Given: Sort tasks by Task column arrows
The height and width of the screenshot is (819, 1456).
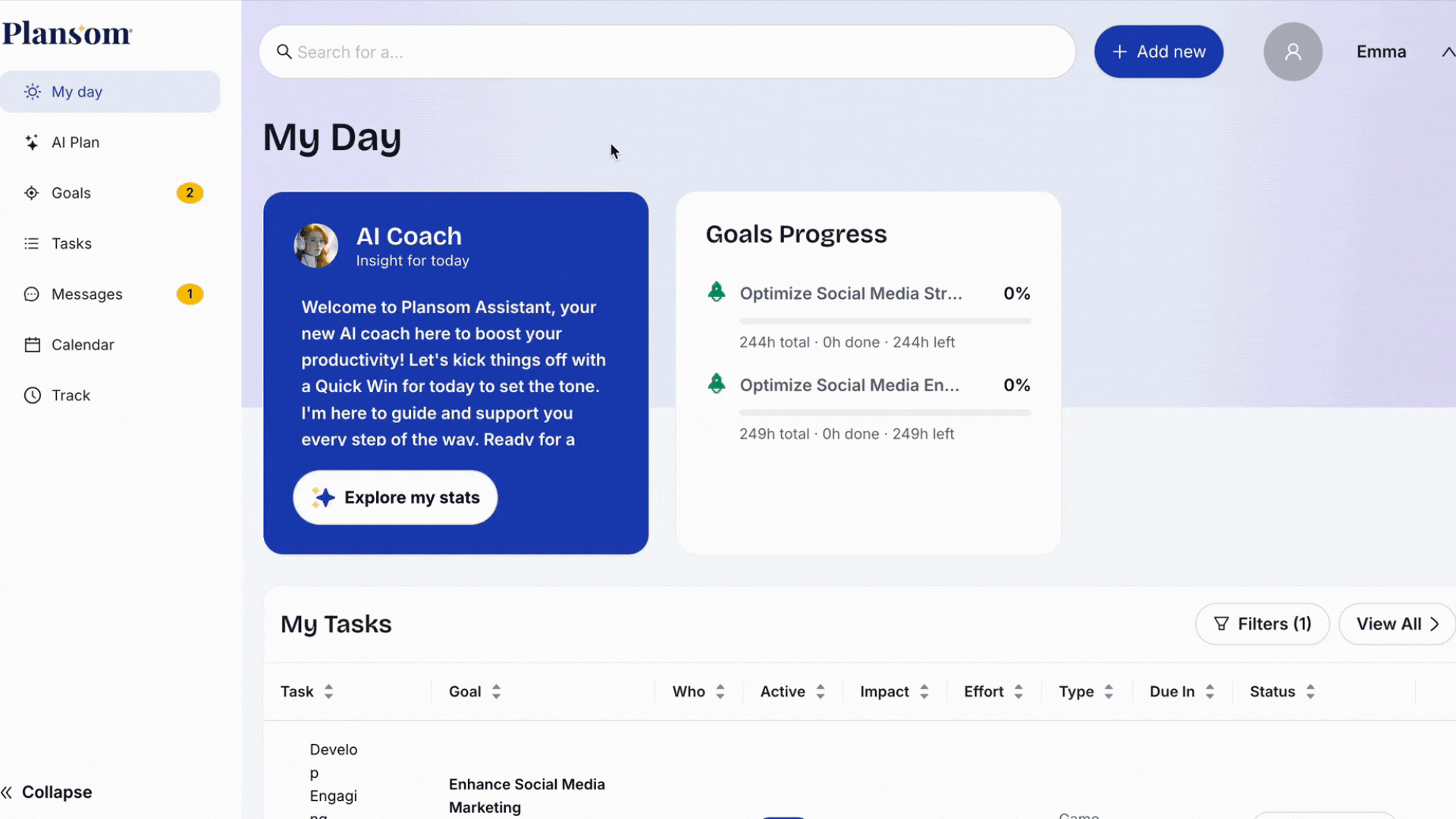Looking at the screenshot, I should tap(328, 692).
